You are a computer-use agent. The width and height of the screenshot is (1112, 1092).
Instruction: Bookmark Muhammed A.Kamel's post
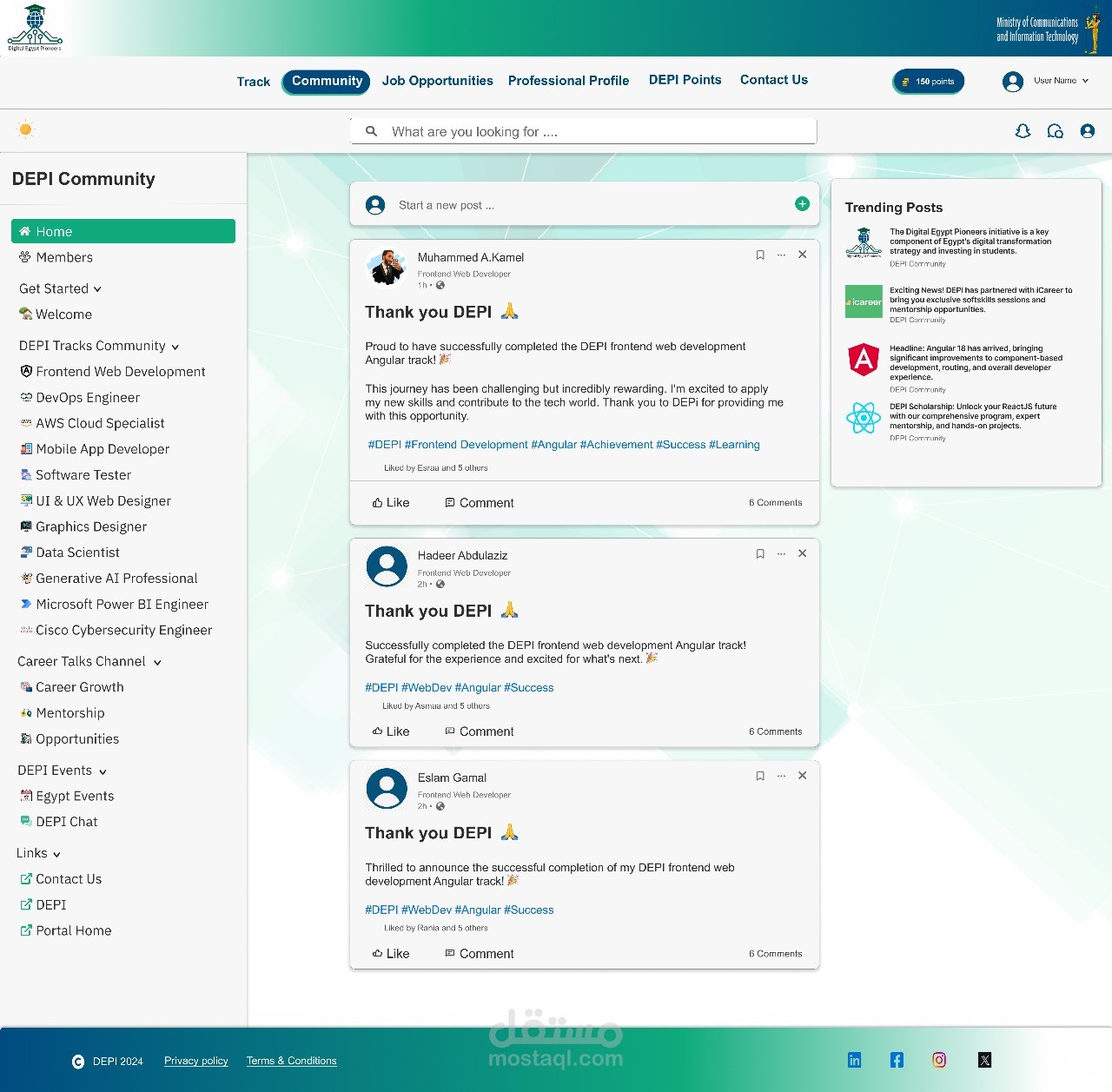760,255
